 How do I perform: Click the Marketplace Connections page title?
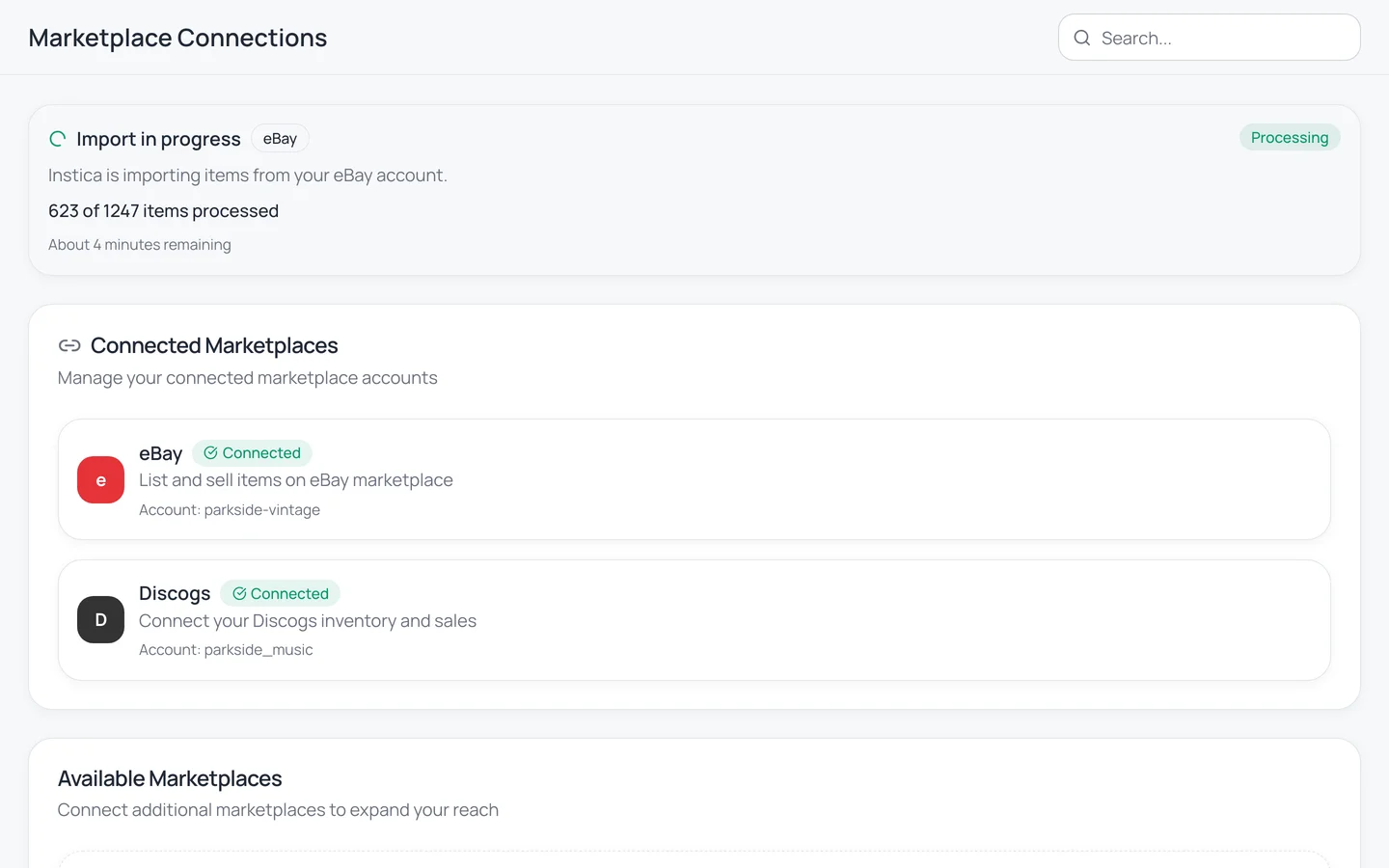(x=177, y=38)
